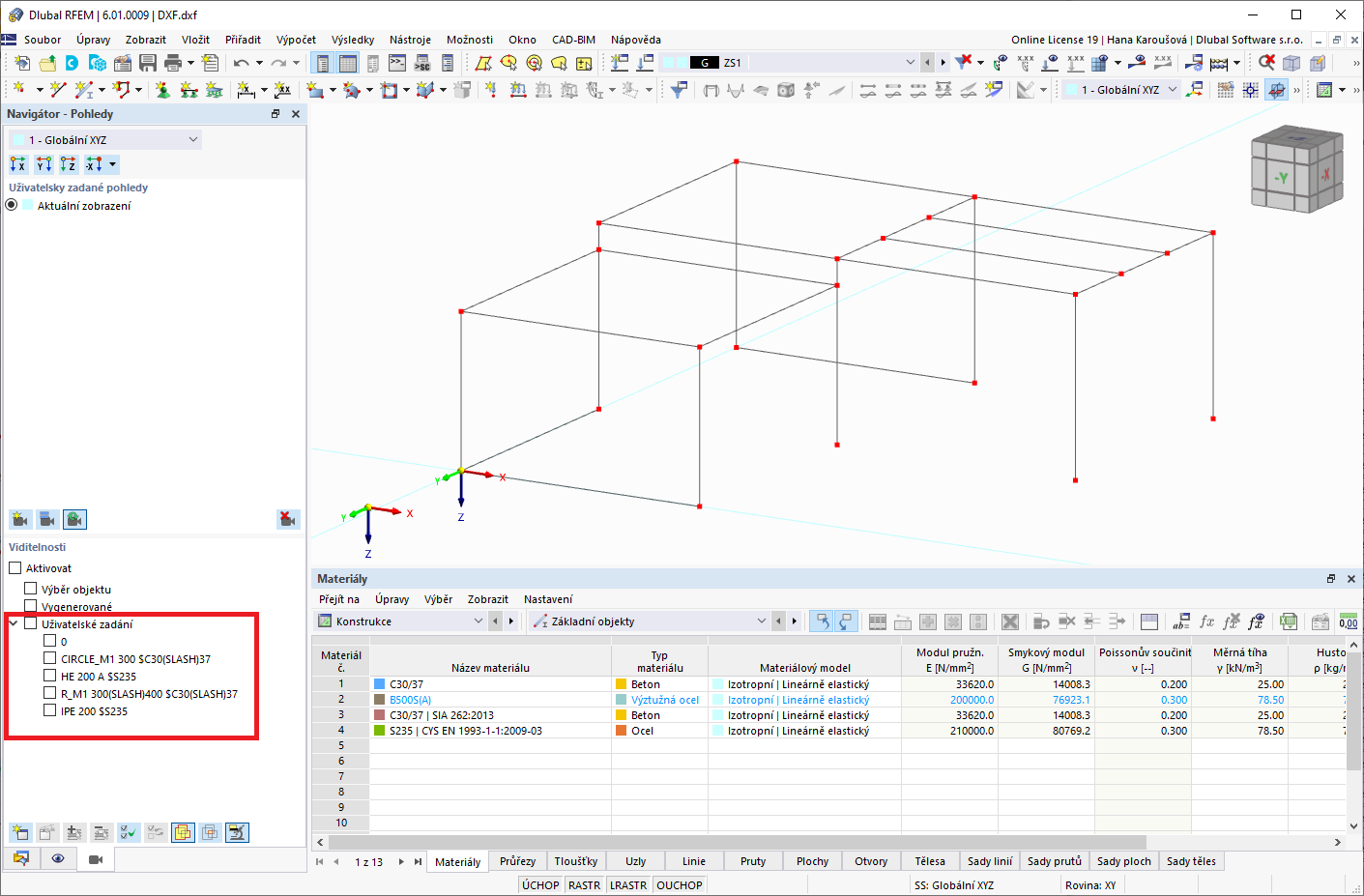Open the undo history dropdown arrow
This screenshot has width=1364, height=896.
259,63
